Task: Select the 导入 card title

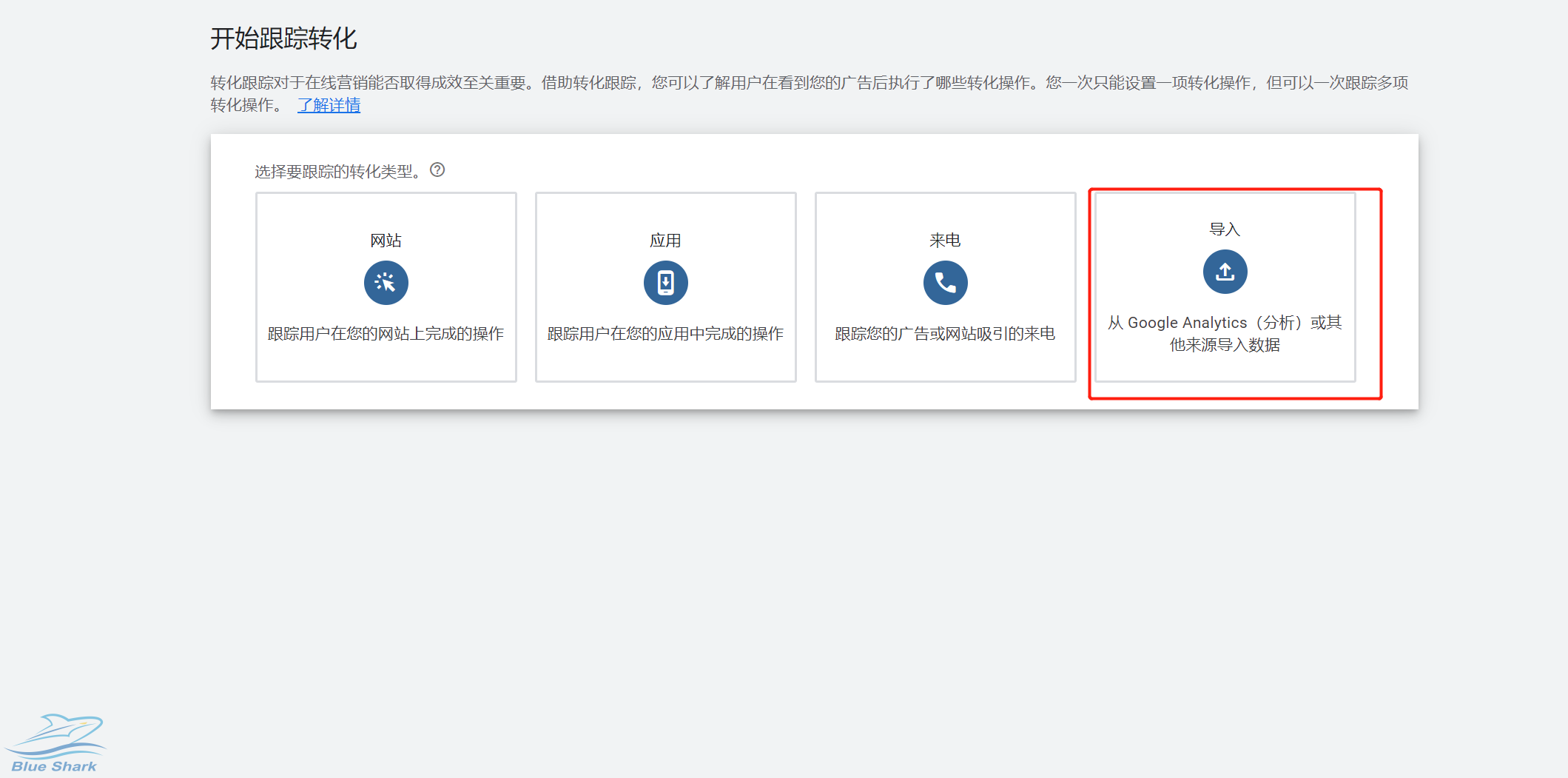Action: [x=1225, y=229]
